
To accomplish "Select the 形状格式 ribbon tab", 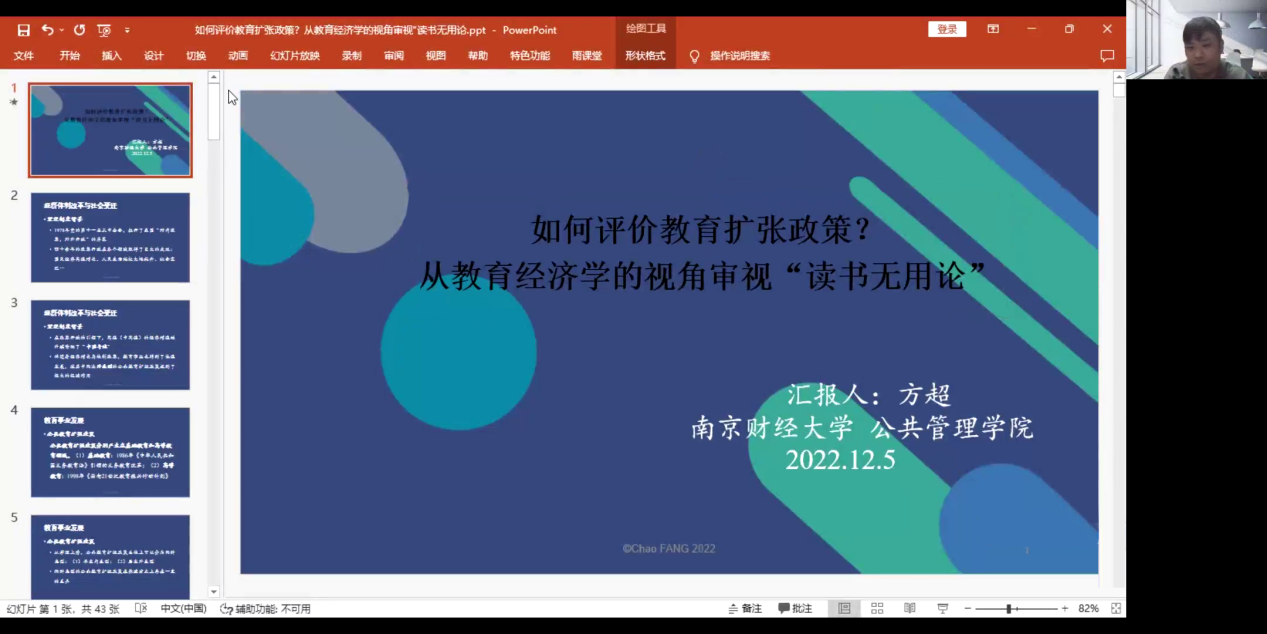I will coord(645,56).
